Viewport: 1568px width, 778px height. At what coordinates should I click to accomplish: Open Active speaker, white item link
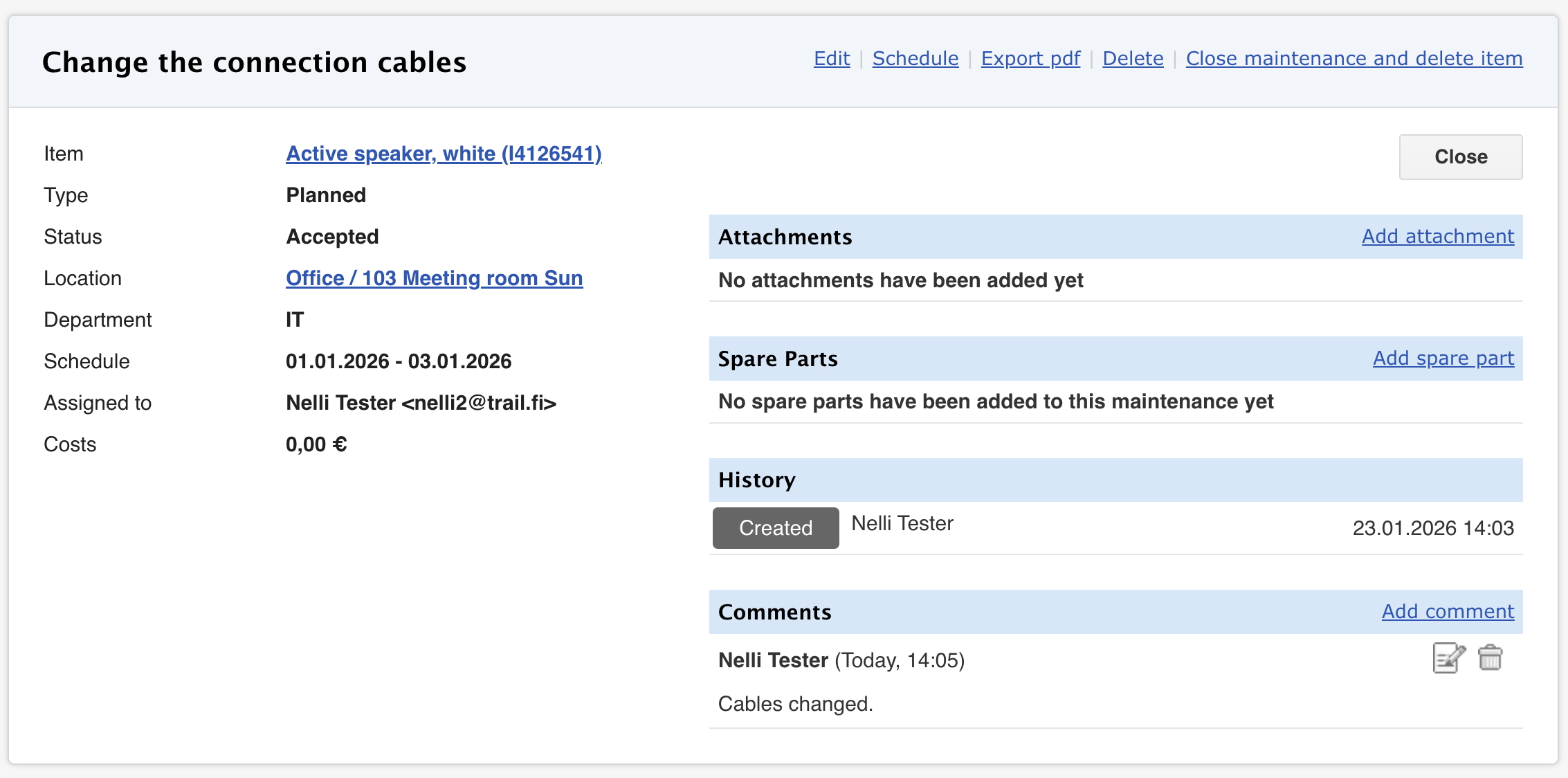(x=444, y=154)
